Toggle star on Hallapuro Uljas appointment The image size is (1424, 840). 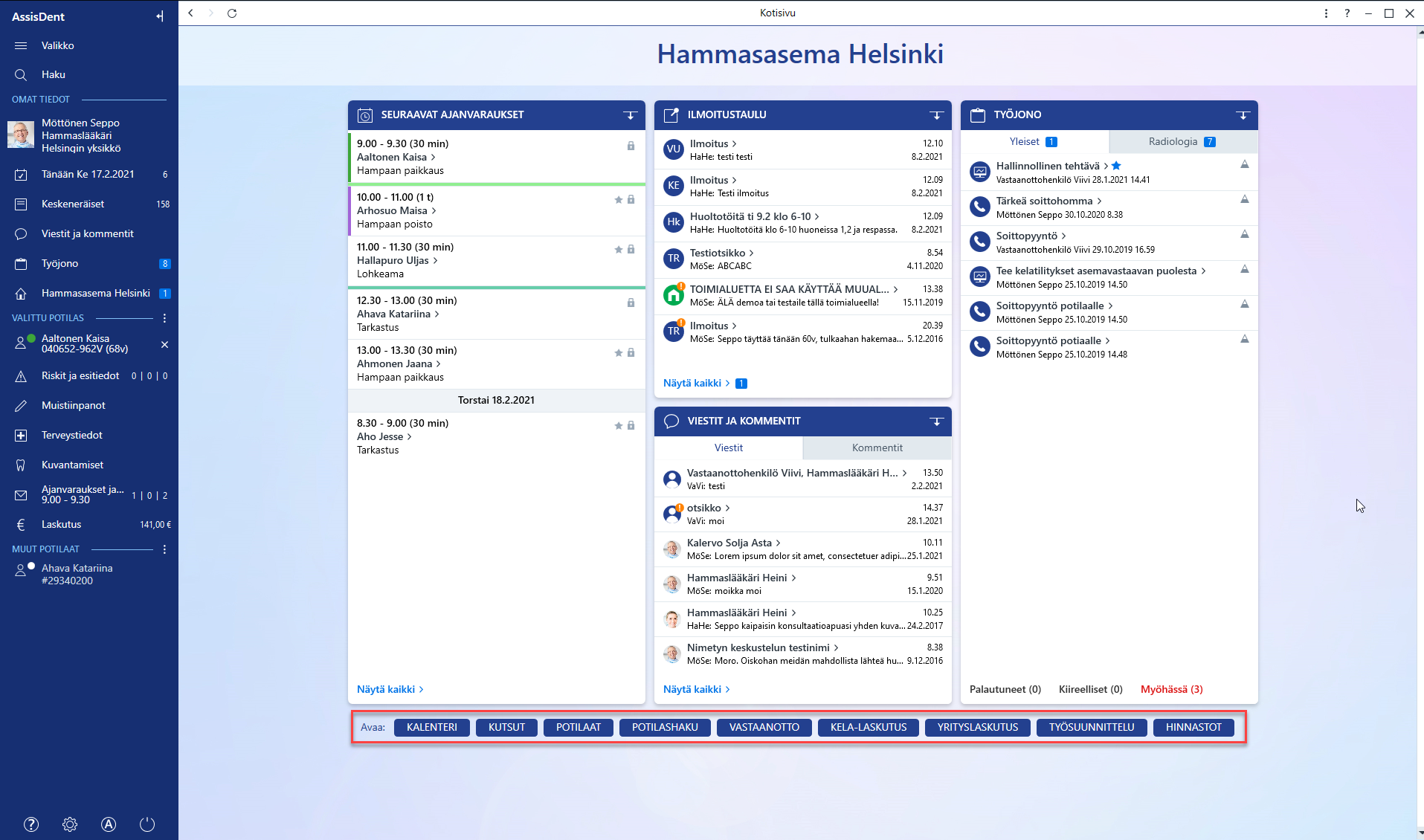click(x=618, y=249)
